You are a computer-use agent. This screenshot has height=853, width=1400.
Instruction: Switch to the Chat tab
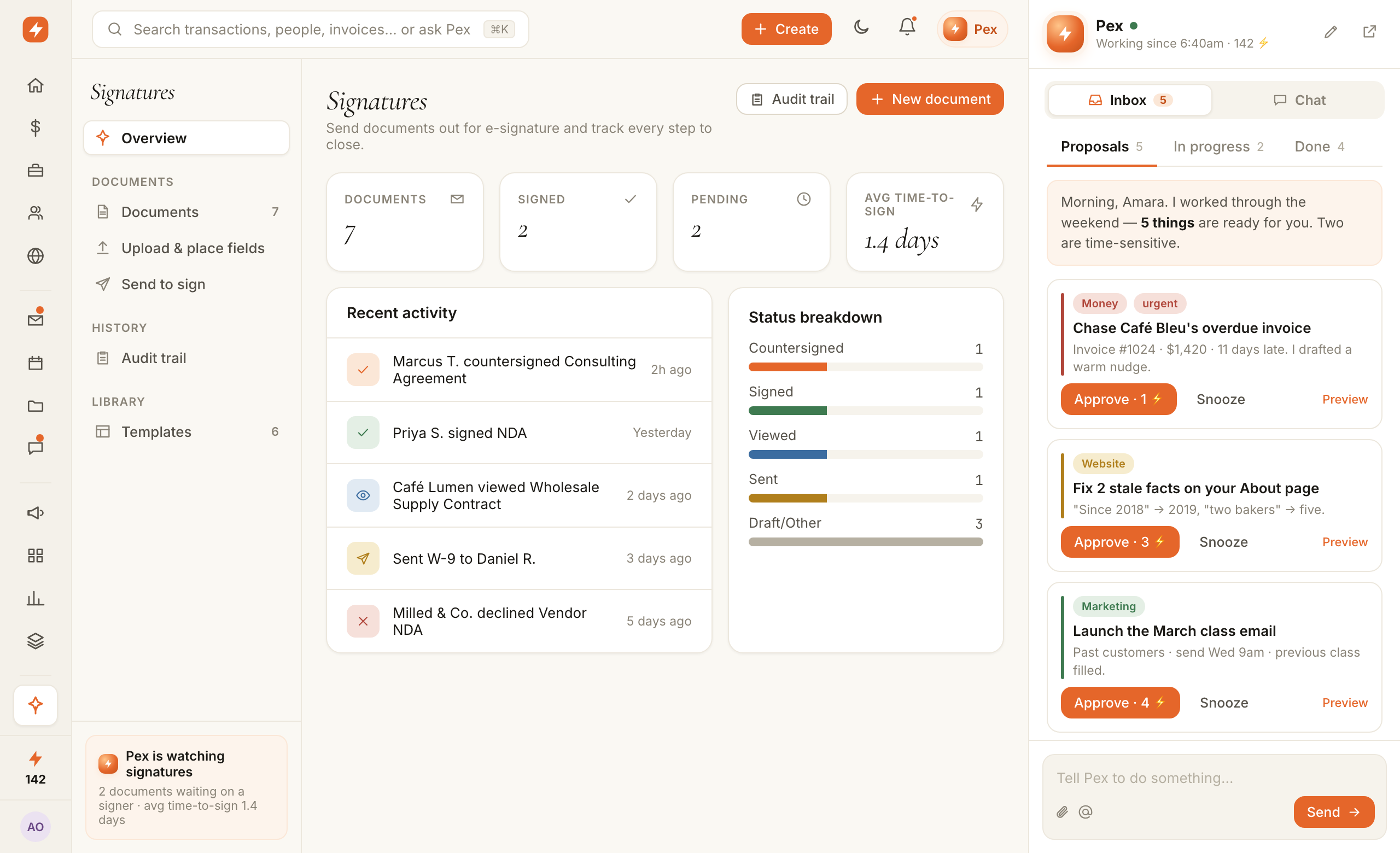tap(1299, 100)
